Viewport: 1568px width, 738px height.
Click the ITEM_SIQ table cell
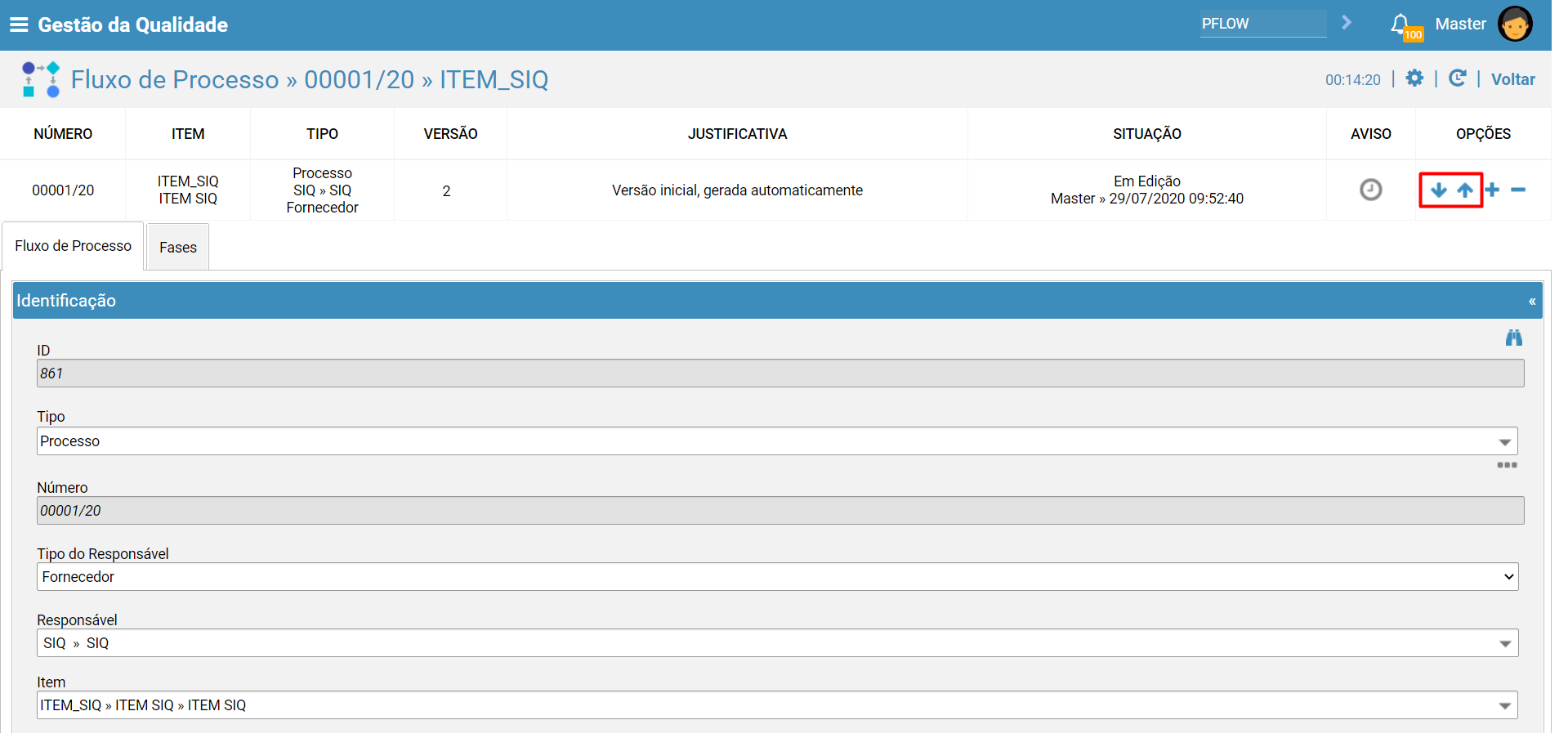pos(188,190)
